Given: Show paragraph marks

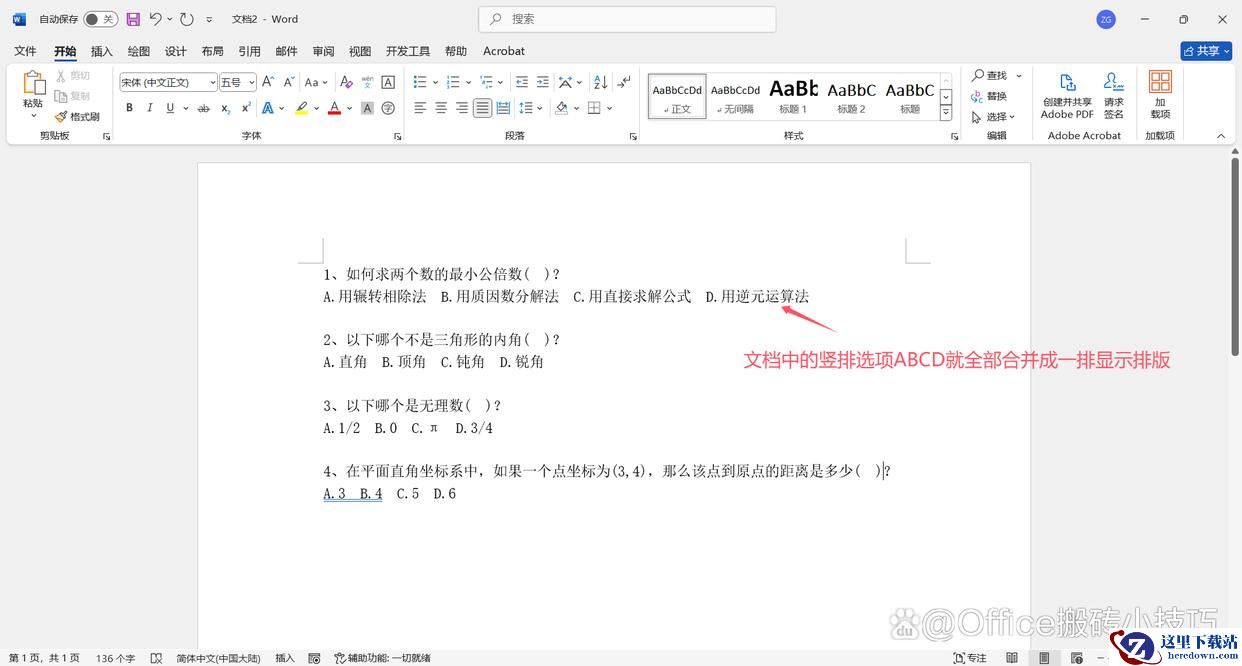Looking at the screenshot, I should [624, 82].
